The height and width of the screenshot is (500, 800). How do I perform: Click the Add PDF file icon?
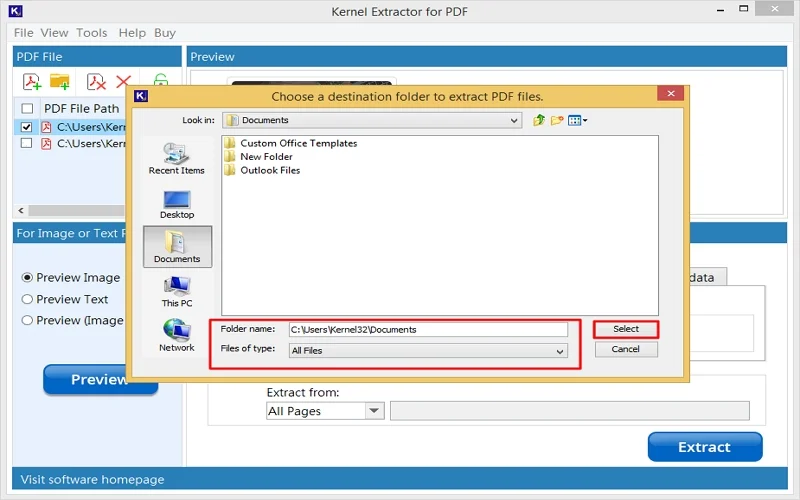(32, 82)
